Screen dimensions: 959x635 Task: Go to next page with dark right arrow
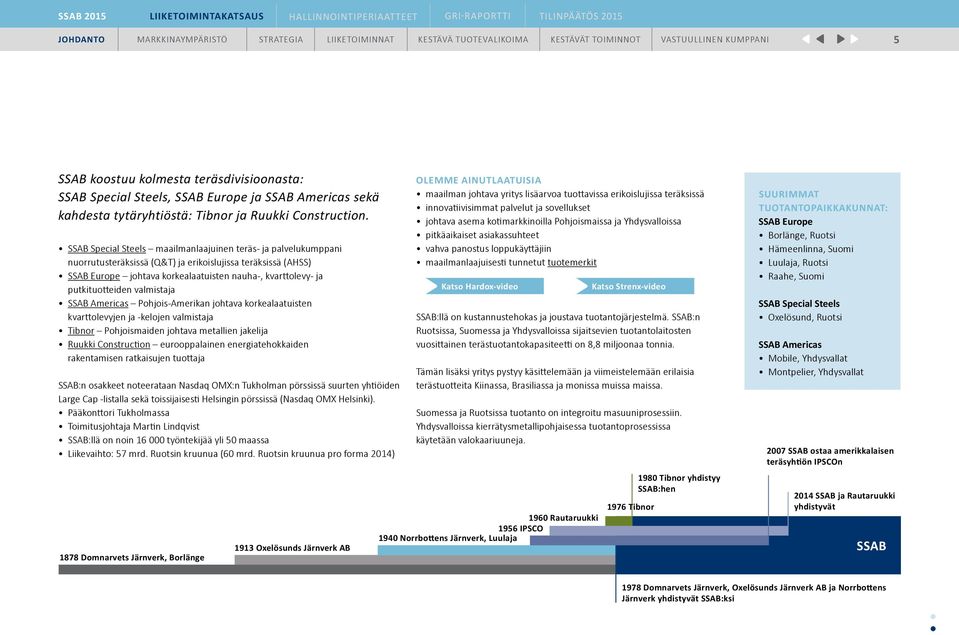[x=840, y=39]
